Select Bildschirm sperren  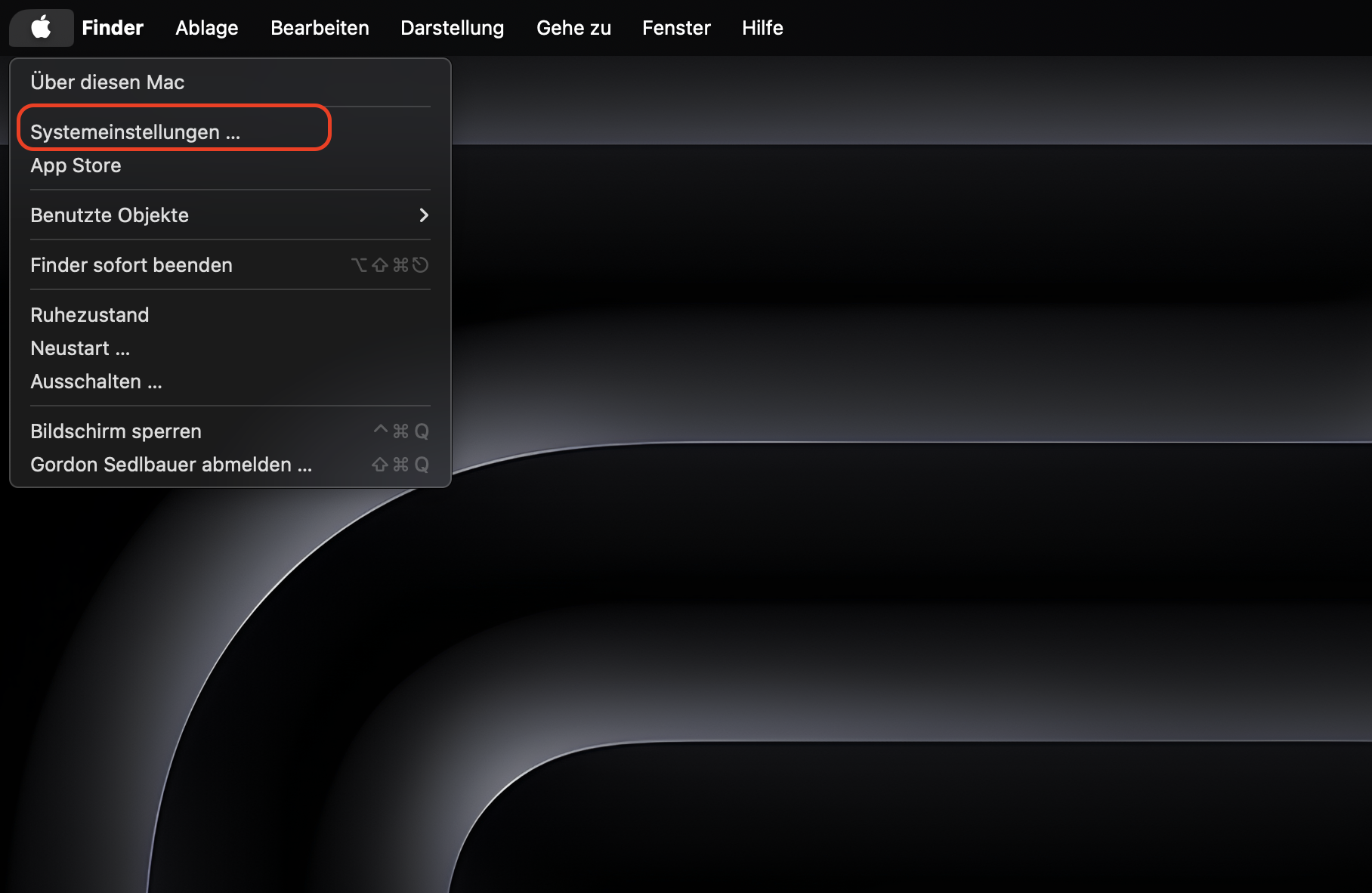pyautogui.click(x=115, y=431)
